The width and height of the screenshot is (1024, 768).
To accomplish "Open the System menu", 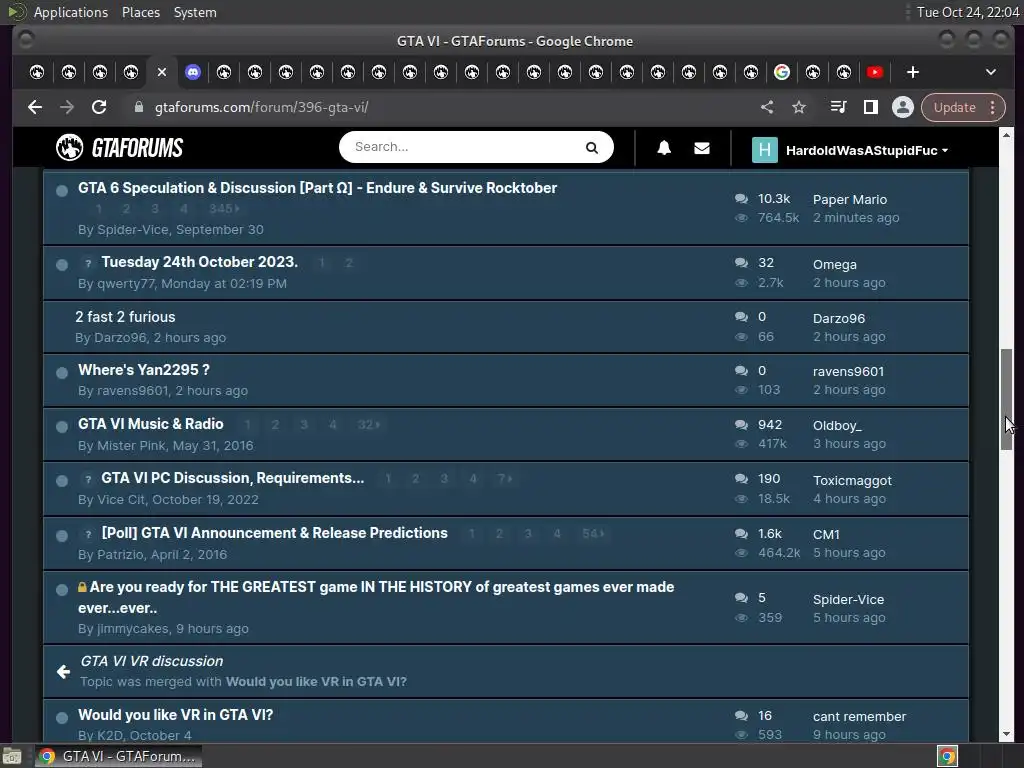I will tap(195, 12).
